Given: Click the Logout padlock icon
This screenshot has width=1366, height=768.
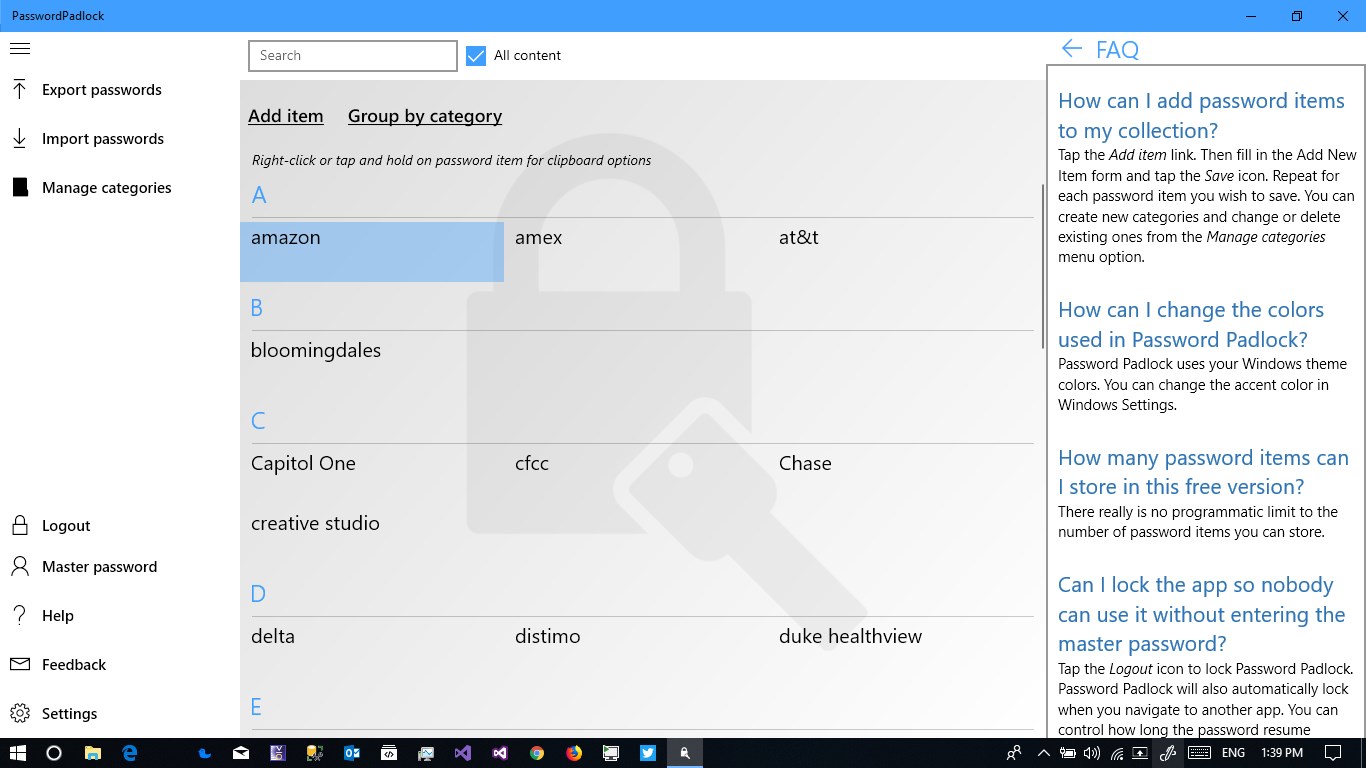Looking at the screenshot, I should coord(17,525).
